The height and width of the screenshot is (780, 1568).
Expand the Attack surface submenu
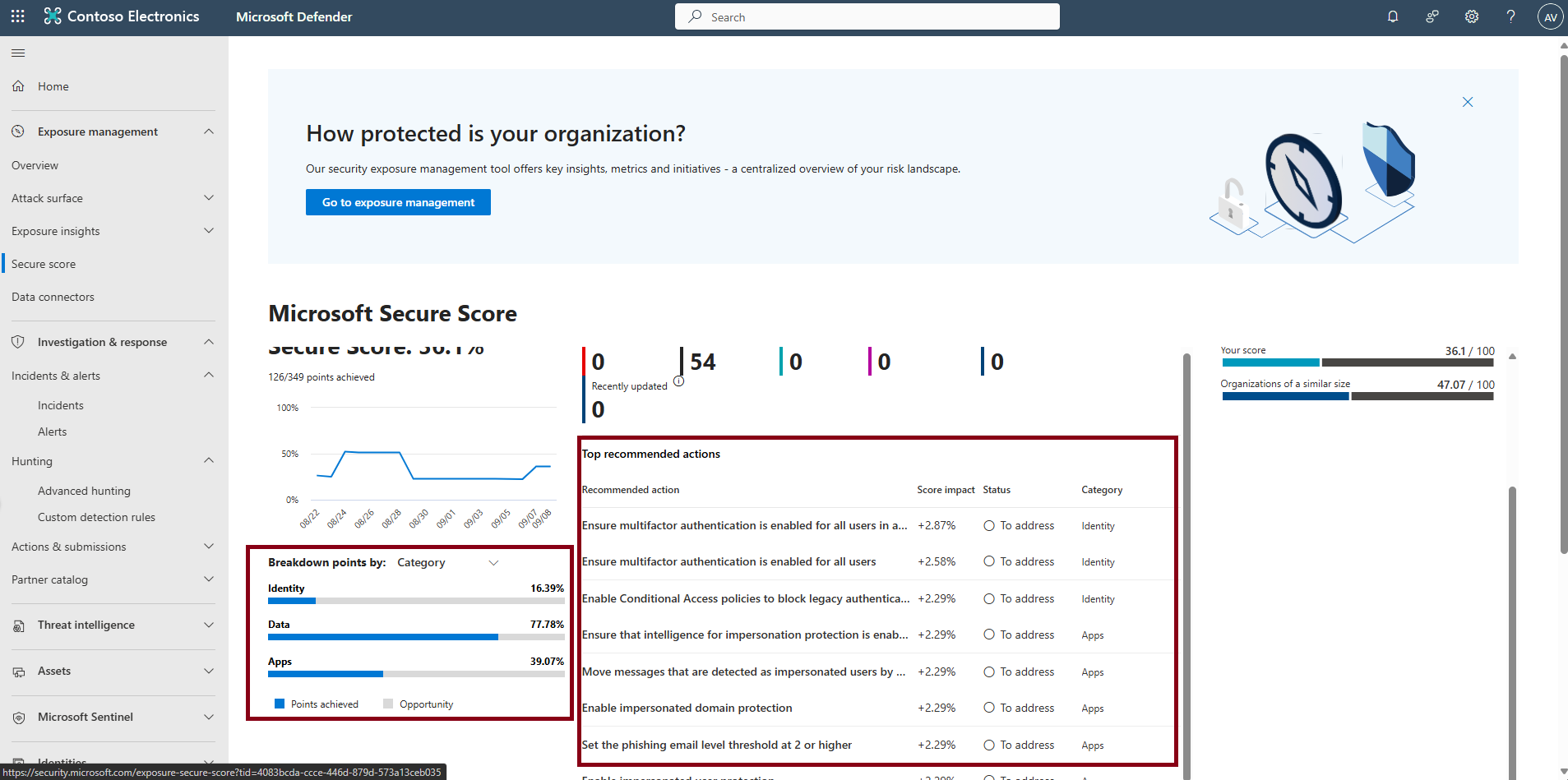(209, 198)
